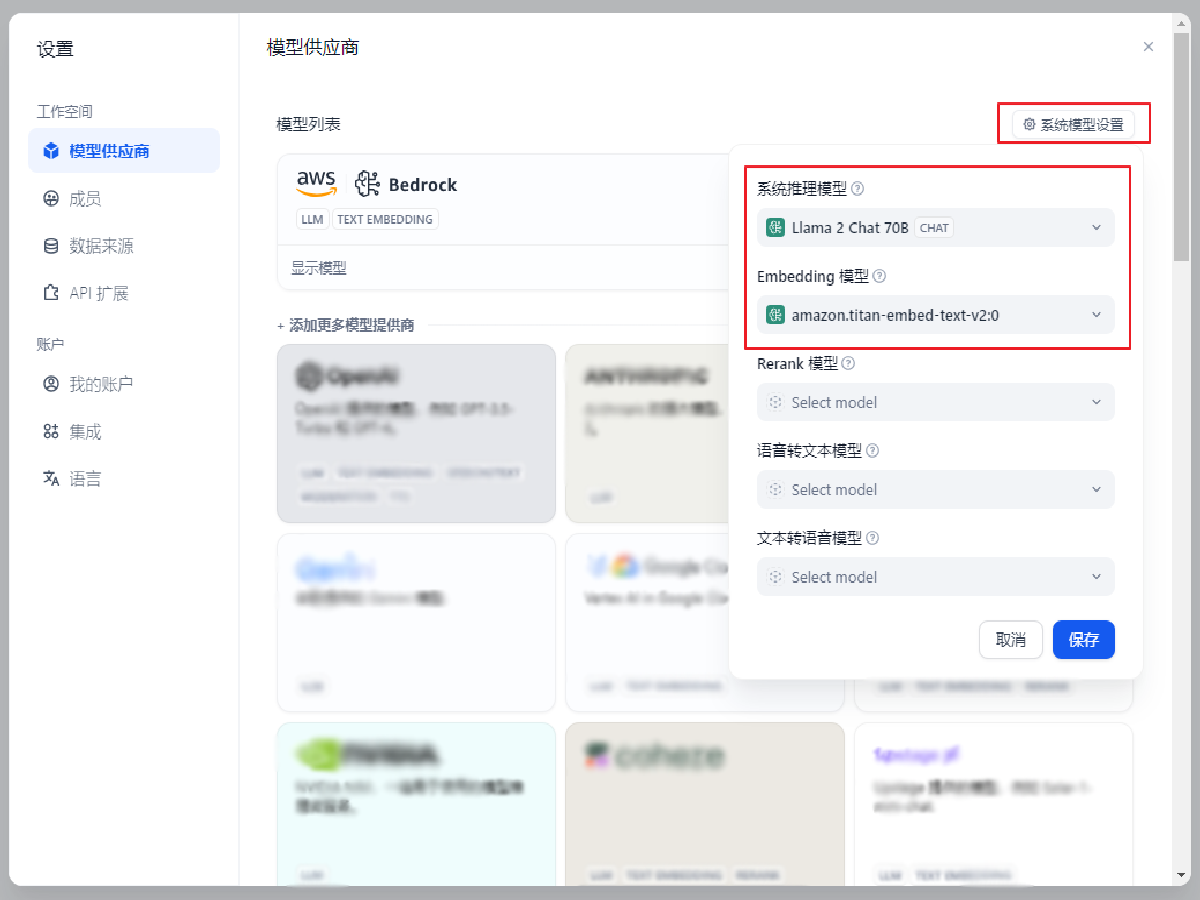Click help icon next to Rerank 模型
The width and height of the screenshot is (1200, 900).
[x=849, y=364]
